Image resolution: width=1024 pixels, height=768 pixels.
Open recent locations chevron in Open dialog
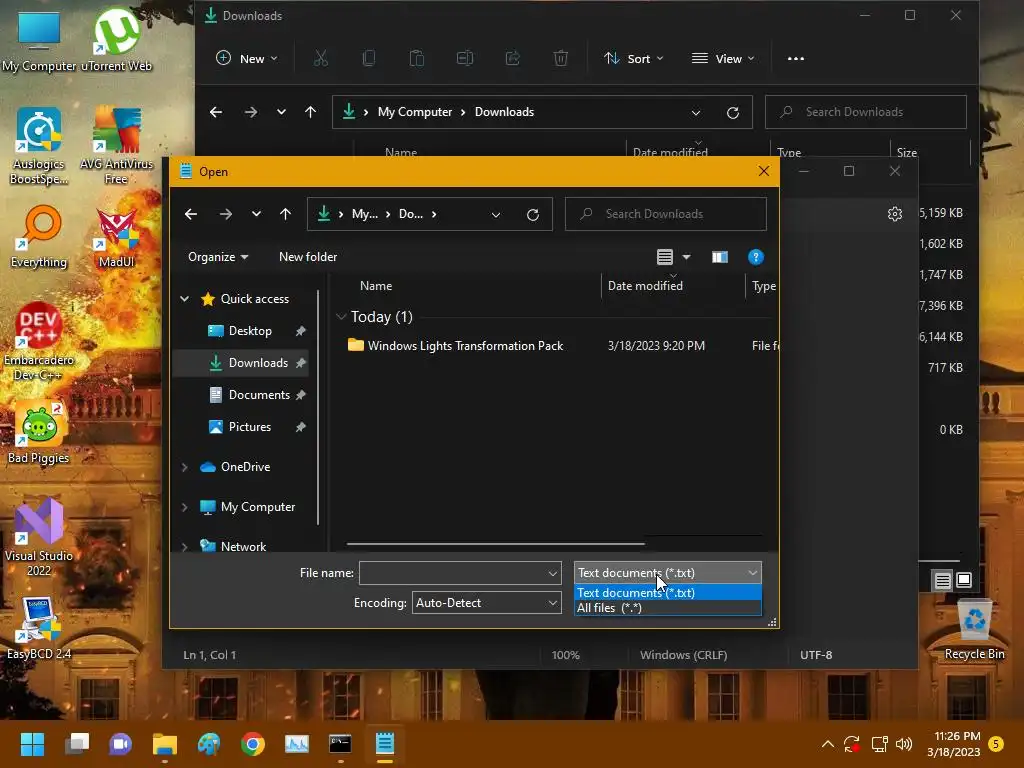coord(256,214)
